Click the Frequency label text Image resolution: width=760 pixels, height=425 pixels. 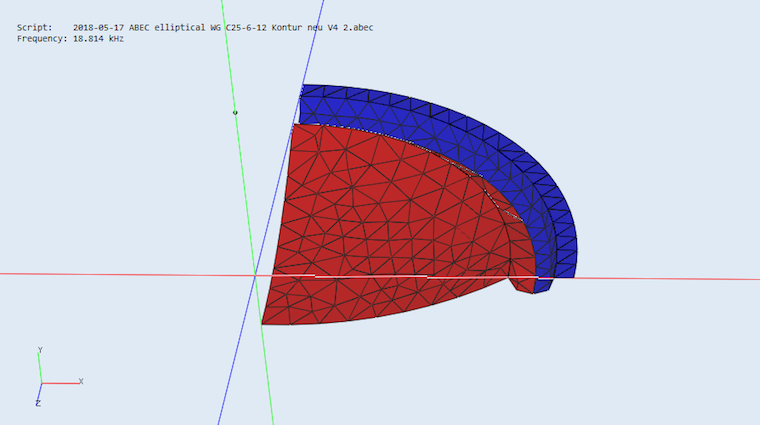coord(41,38)
